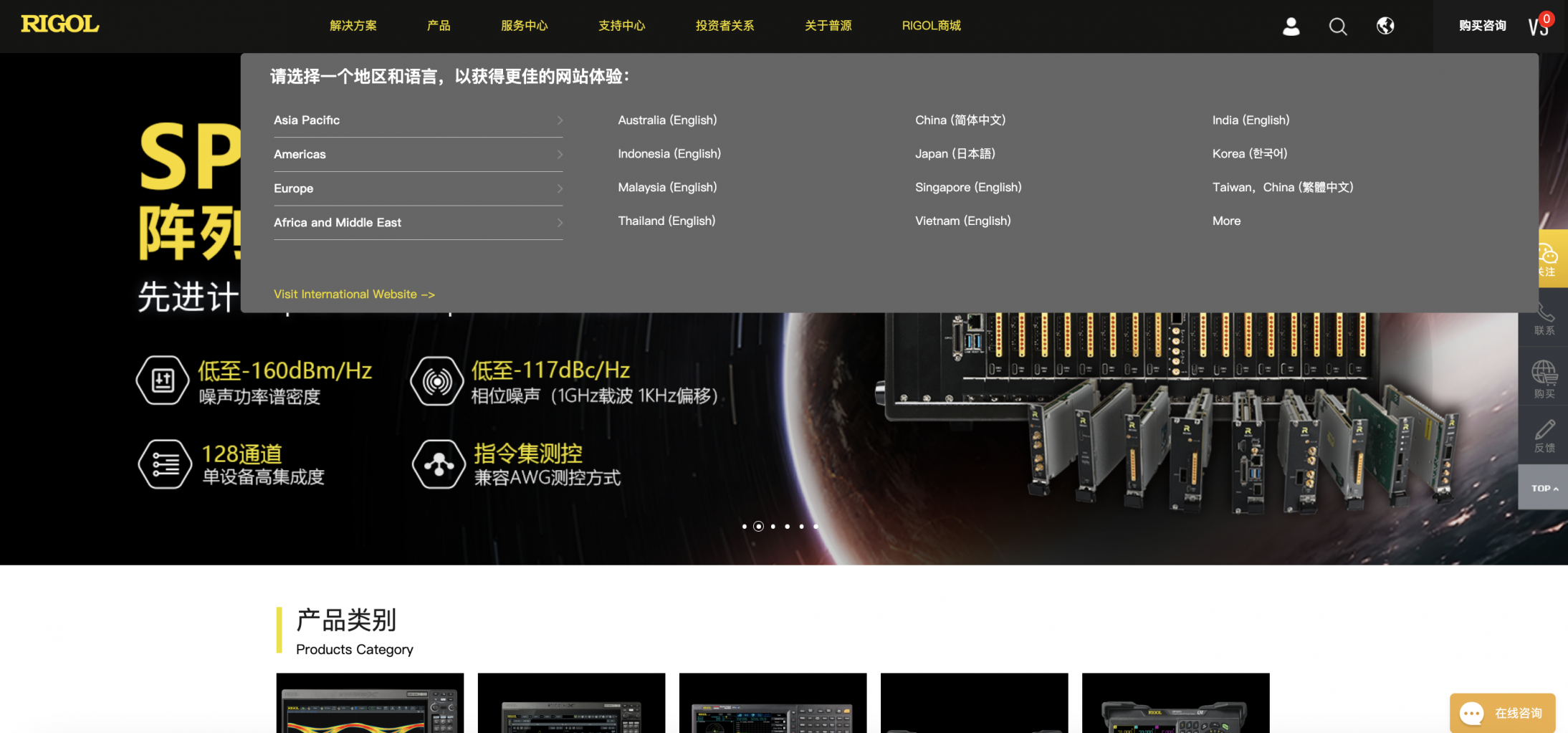
Task: Click Visit International Website link
Action: (354, 294)
